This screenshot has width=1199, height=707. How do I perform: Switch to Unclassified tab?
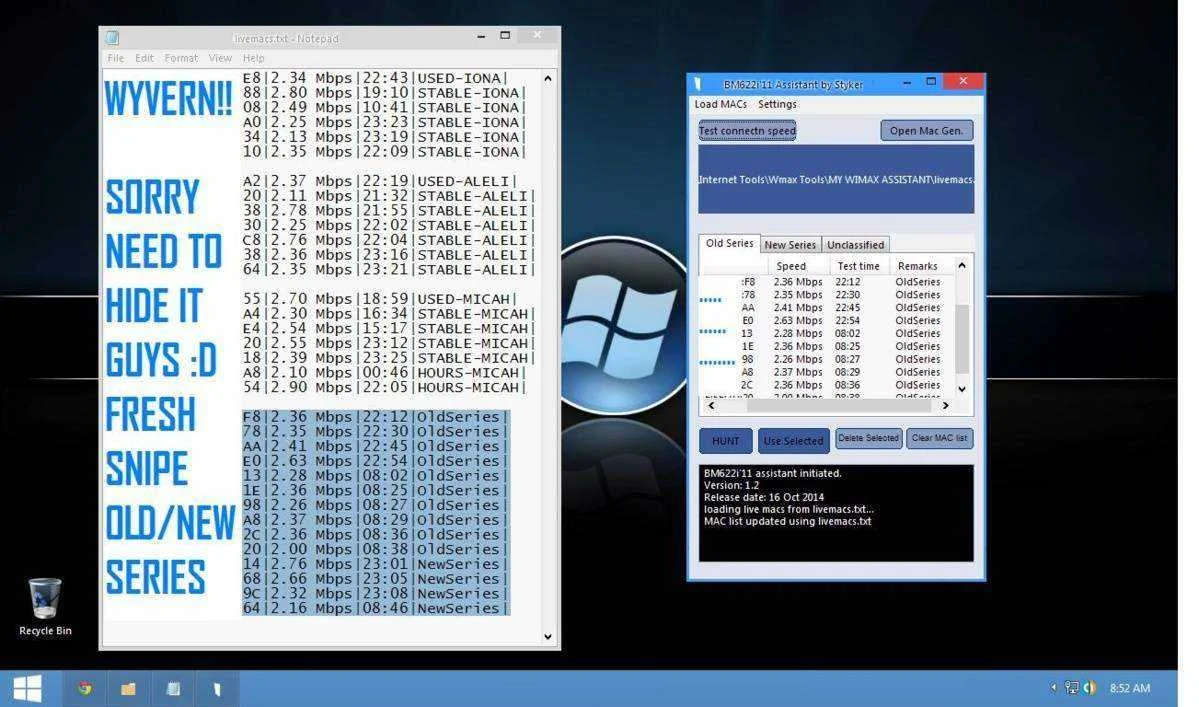(855, 245)
